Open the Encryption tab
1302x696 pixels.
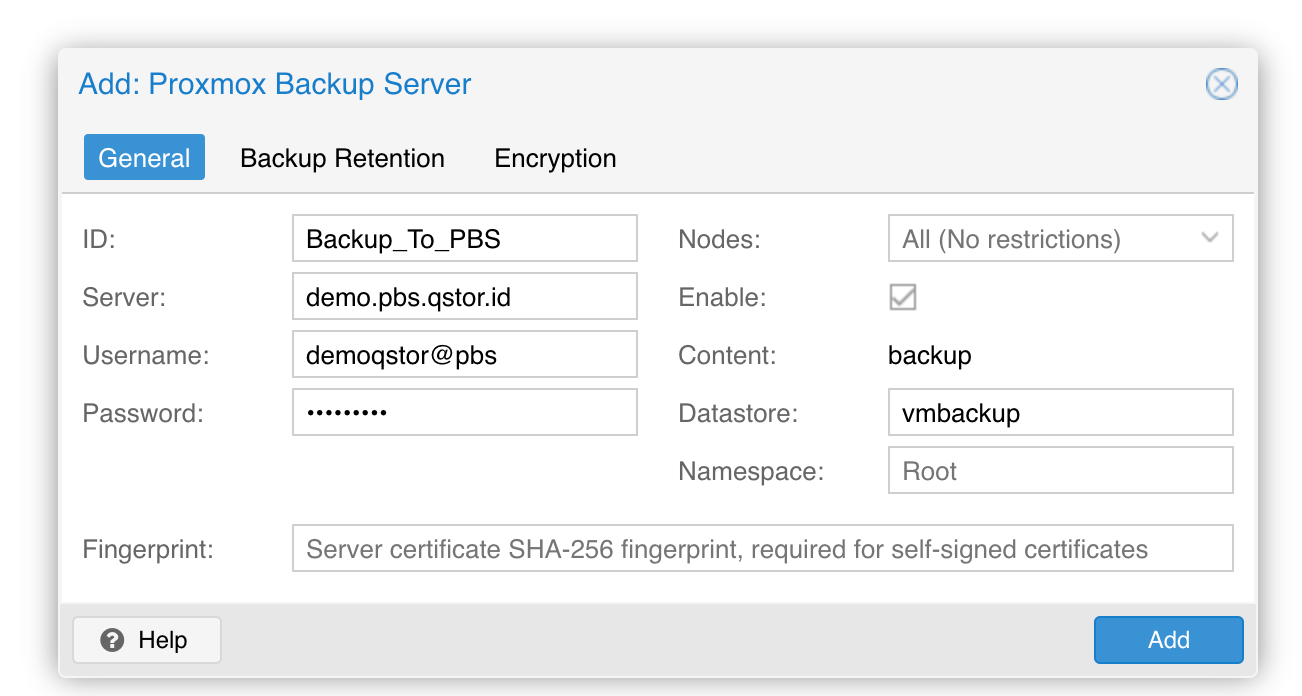555,158
